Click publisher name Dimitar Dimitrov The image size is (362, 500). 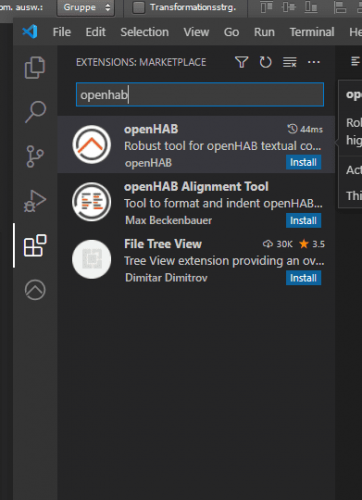click(166, 278)
